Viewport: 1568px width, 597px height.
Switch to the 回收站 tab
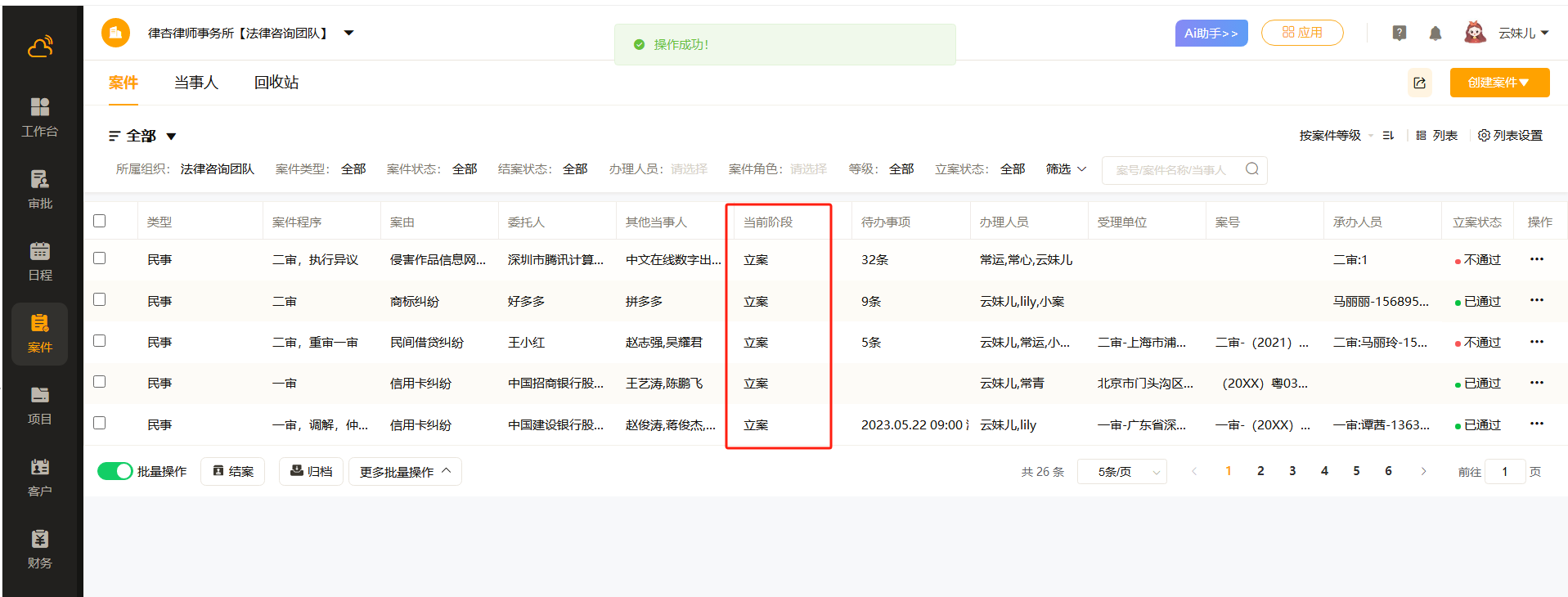(x=276, y=83)
